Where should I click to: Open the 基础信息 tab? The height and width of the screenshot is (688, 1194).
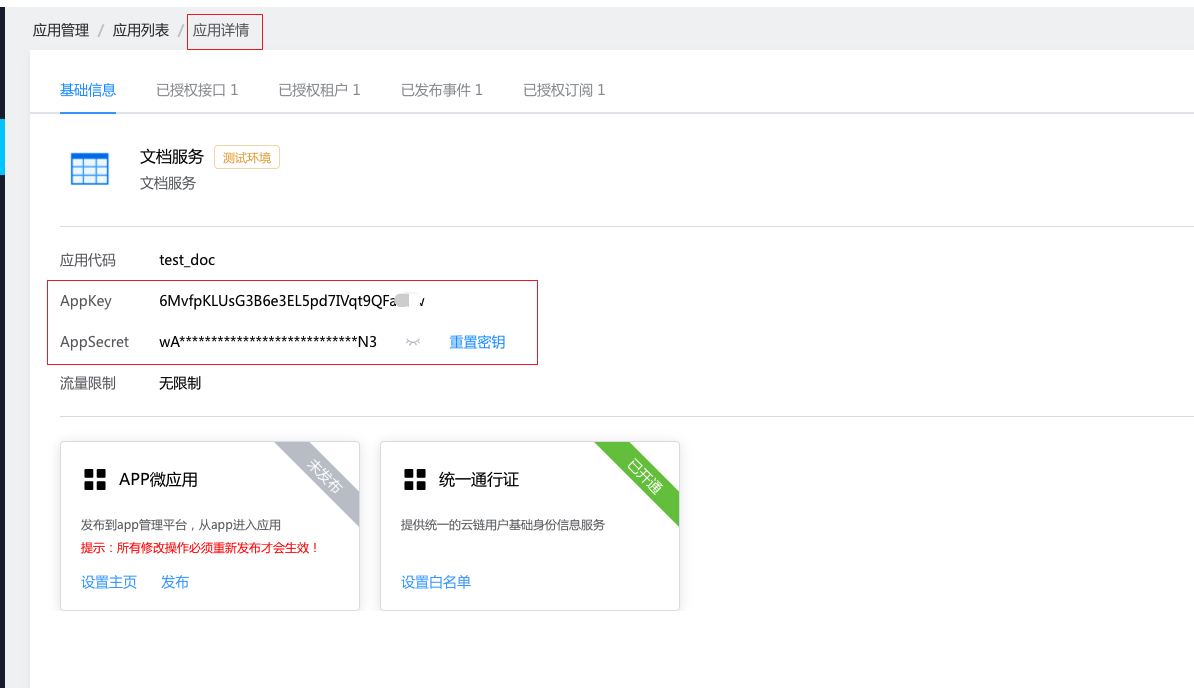(88, 90)
